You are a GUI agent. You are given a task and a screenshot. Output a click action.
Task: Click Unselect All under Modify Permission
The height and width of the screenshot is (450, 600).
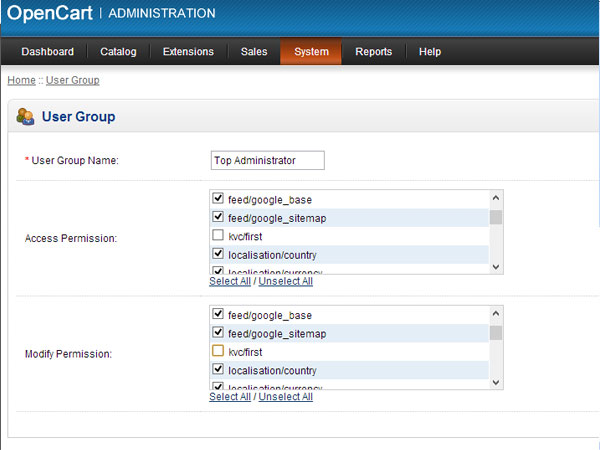coord(286,397)
